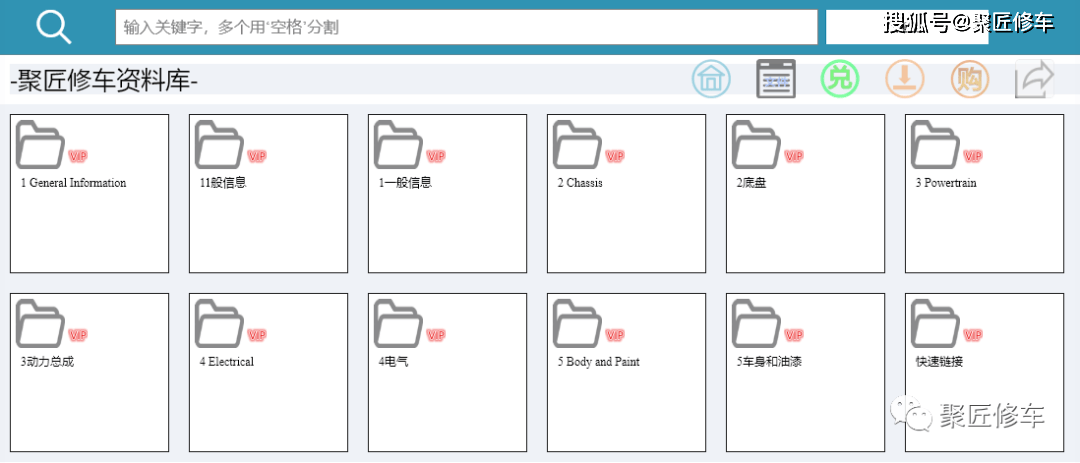Open folder icon of 11般信息

219,145
